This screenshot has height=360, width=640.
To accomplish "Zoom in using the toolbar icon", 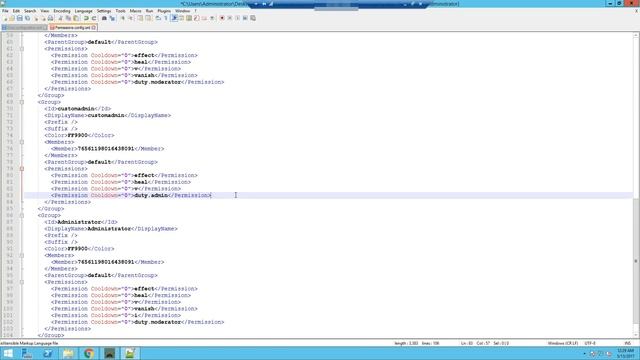I will [x=122, y=18].
